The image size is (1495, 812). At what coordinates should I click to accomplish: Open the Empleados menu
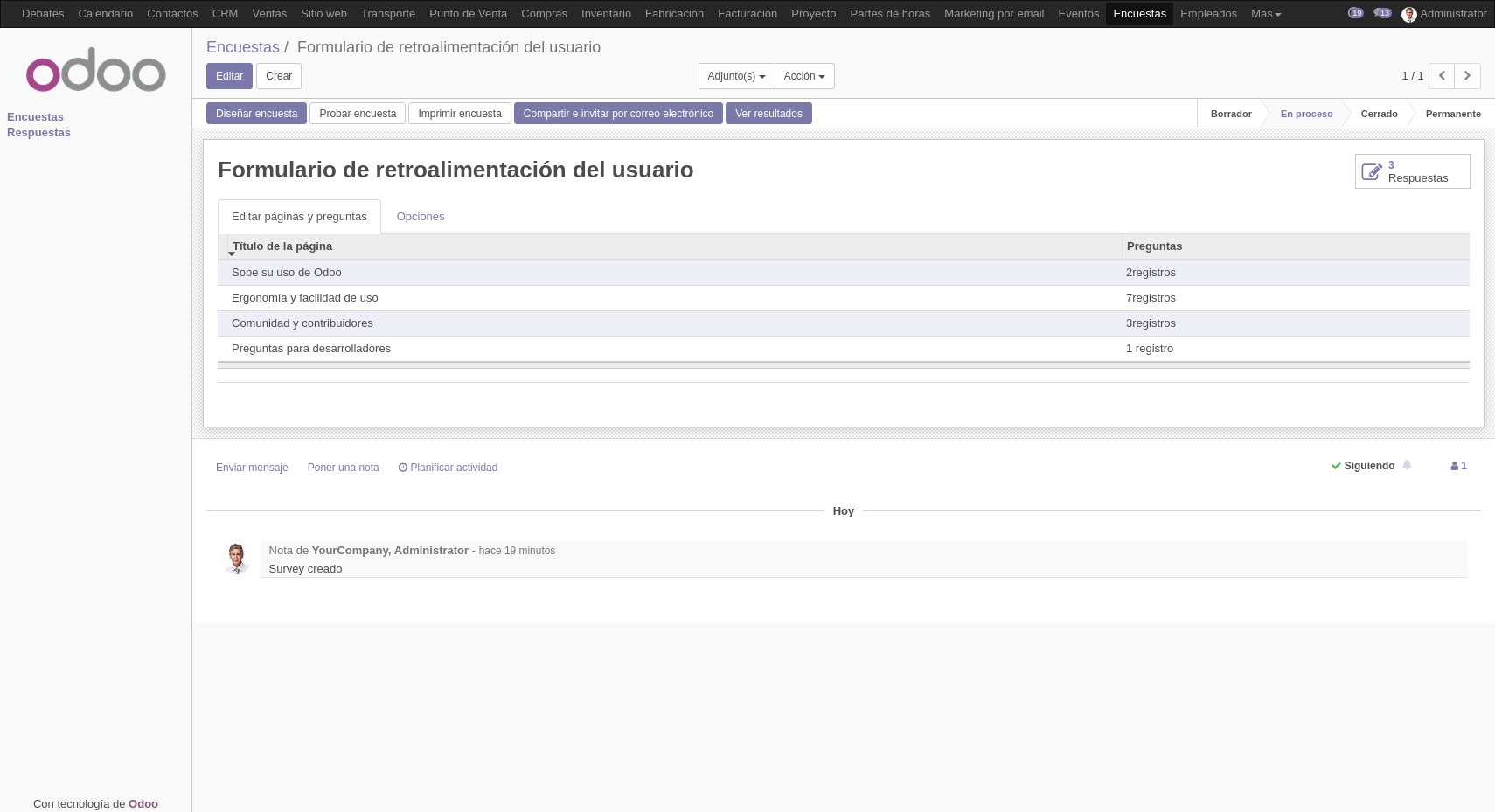[x=1208, y=14]
